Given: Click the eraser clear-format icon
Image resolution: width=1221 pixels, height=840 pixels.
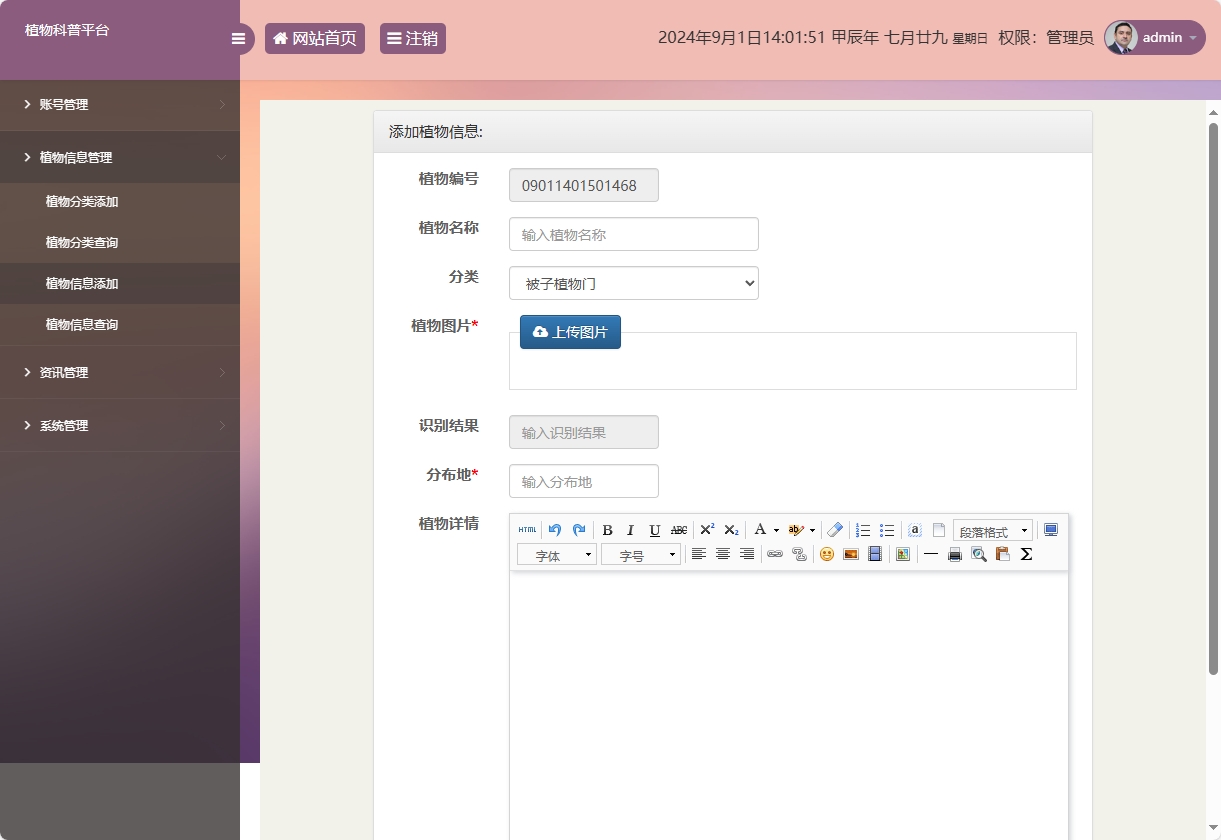Looking at the screenshot, I should 836,530.
